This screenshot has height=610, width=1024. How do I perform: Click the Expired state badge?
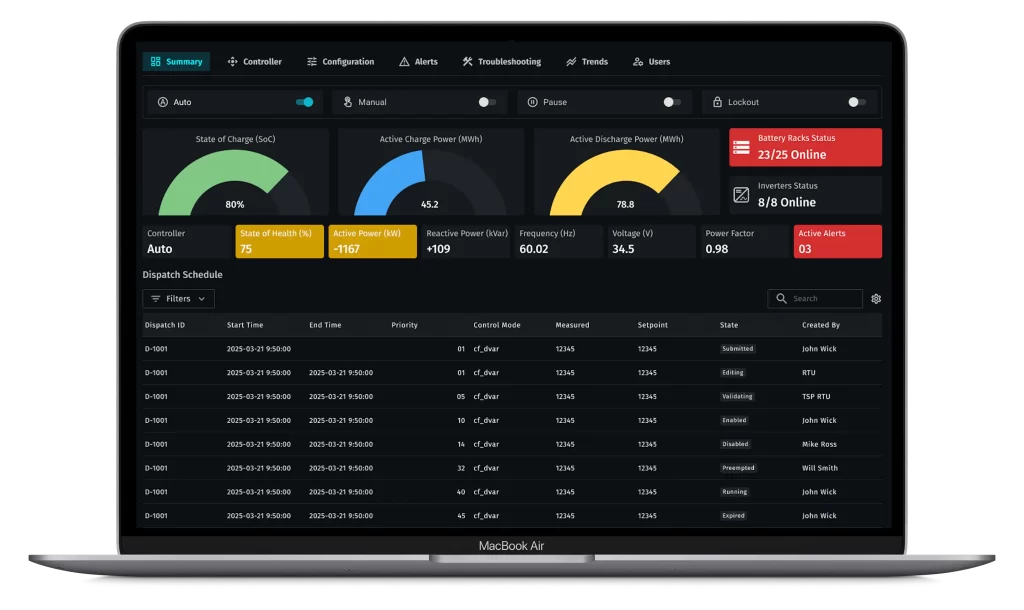pos(733,515)
